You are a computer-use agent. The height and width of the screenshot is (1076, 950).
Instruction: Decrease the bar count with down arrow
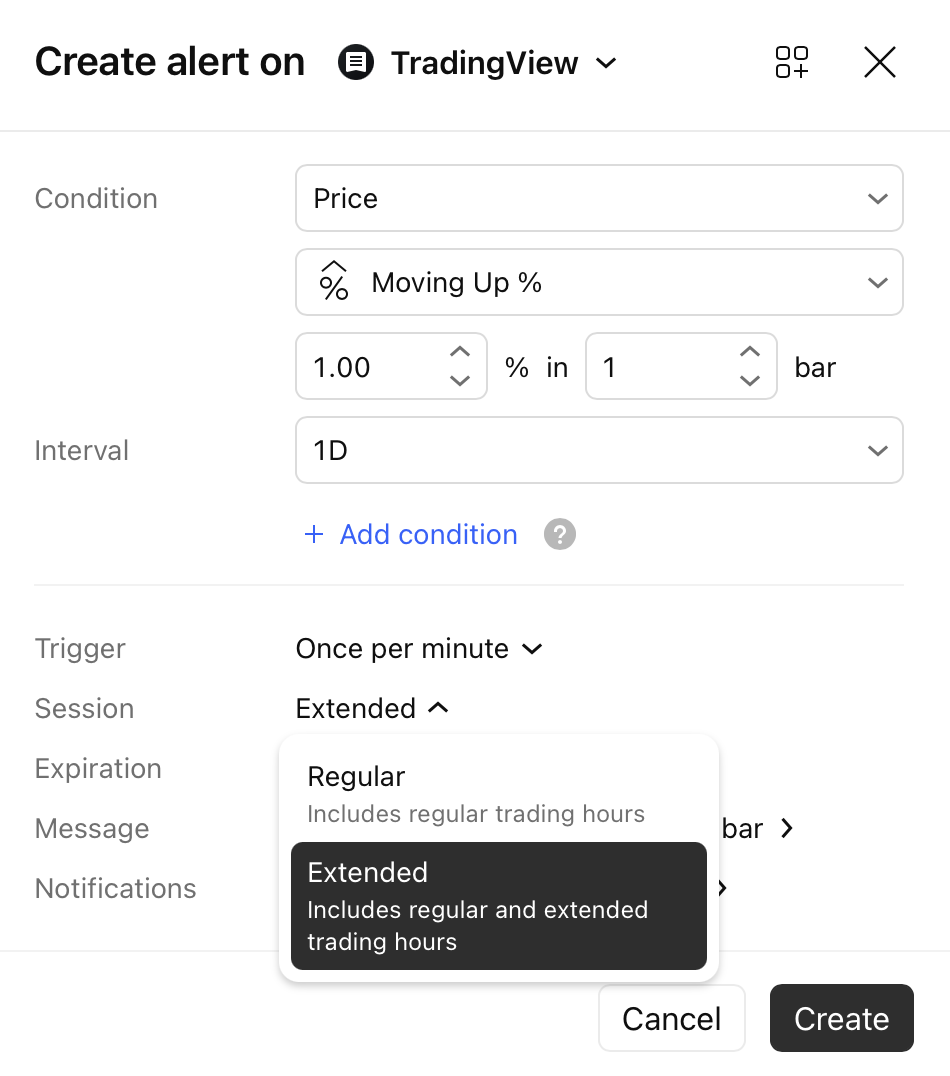tap(750, 380)
